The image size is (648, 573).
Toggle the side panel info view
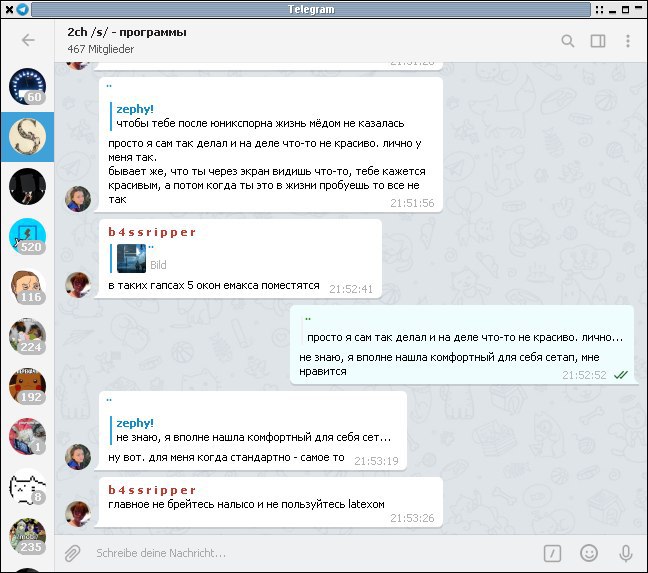coord(598,41)
